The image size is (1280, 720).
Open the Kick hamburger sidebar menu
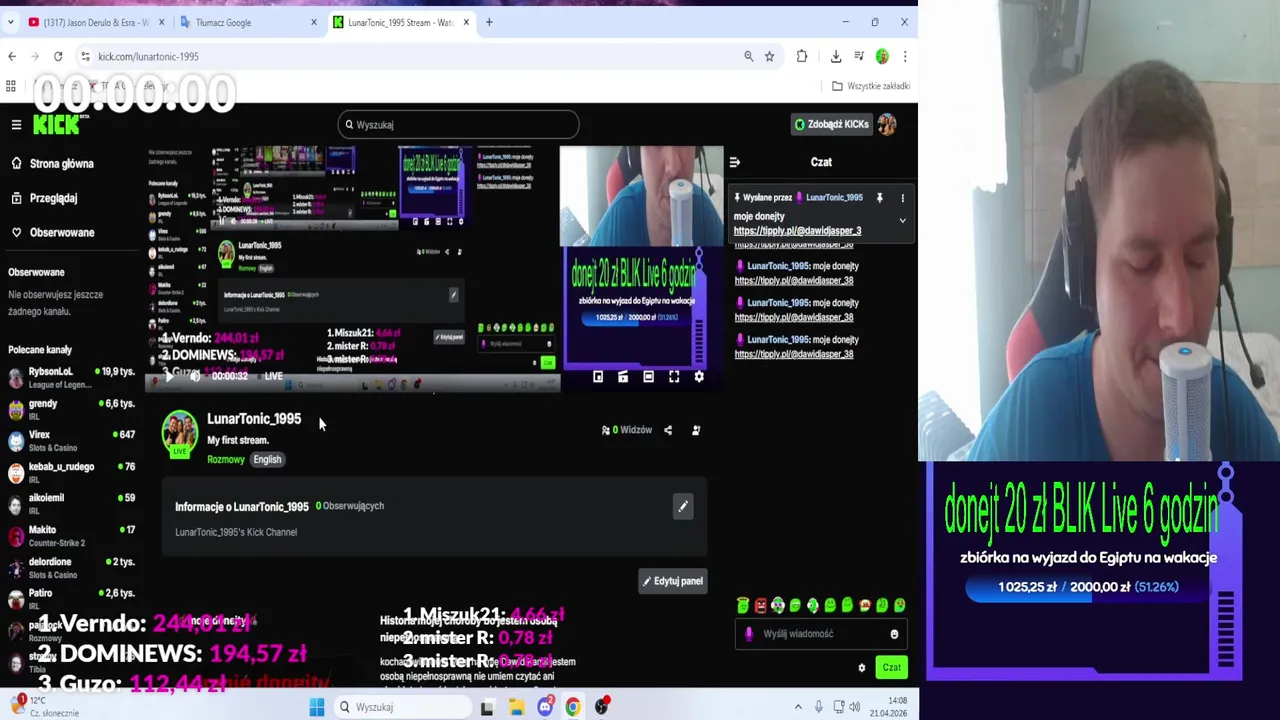16,124
